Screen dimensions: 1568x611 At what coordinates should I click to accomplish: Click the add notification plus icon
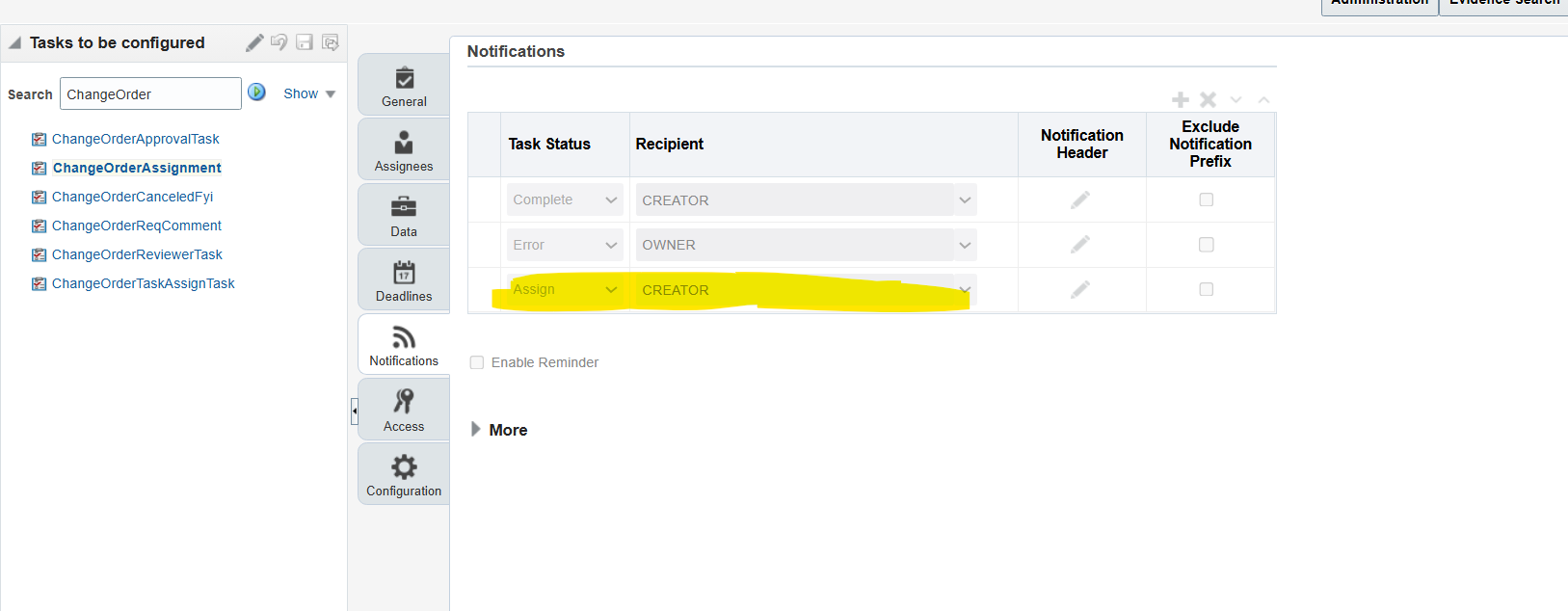1181,99
